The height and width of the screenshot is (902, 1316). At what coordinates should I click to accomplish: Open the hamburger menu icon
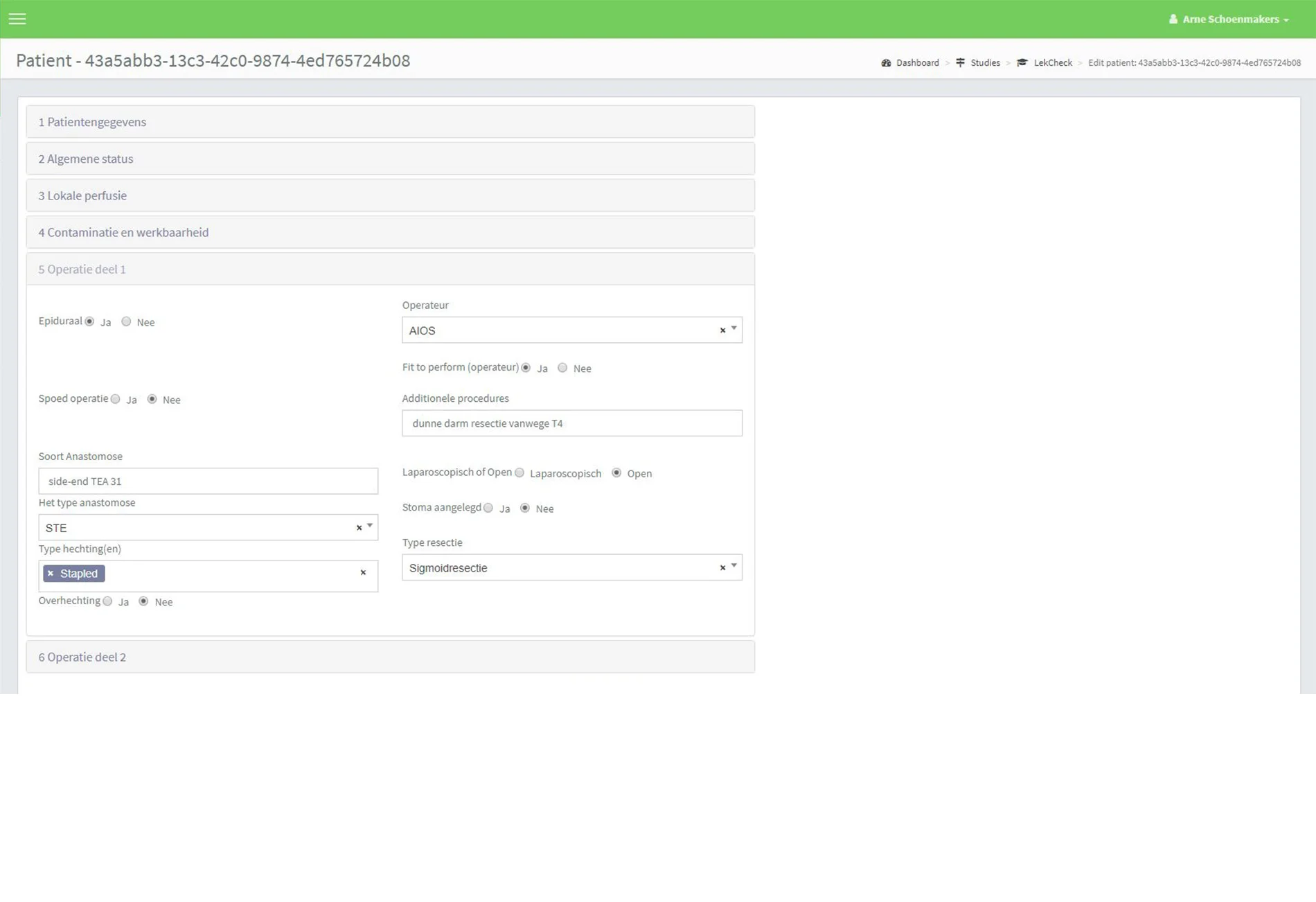[x=17, y=19]
